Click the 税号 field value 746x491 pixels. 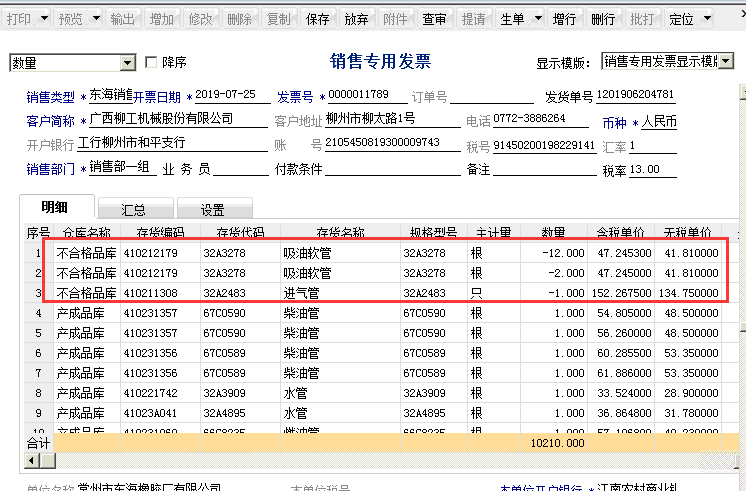pyautogui.click(x=545, y=145)
